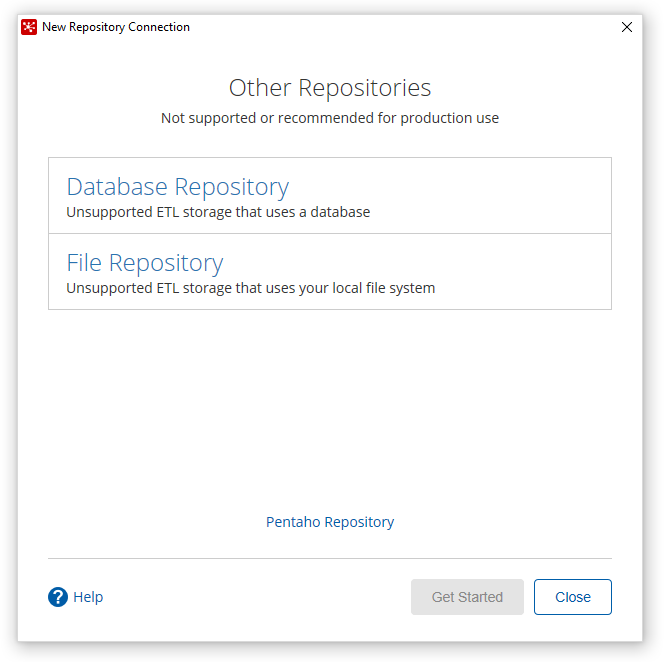The image size is (665, 662).
Task: Click the Pentaho Repository link
Action: tap(330, 522)
